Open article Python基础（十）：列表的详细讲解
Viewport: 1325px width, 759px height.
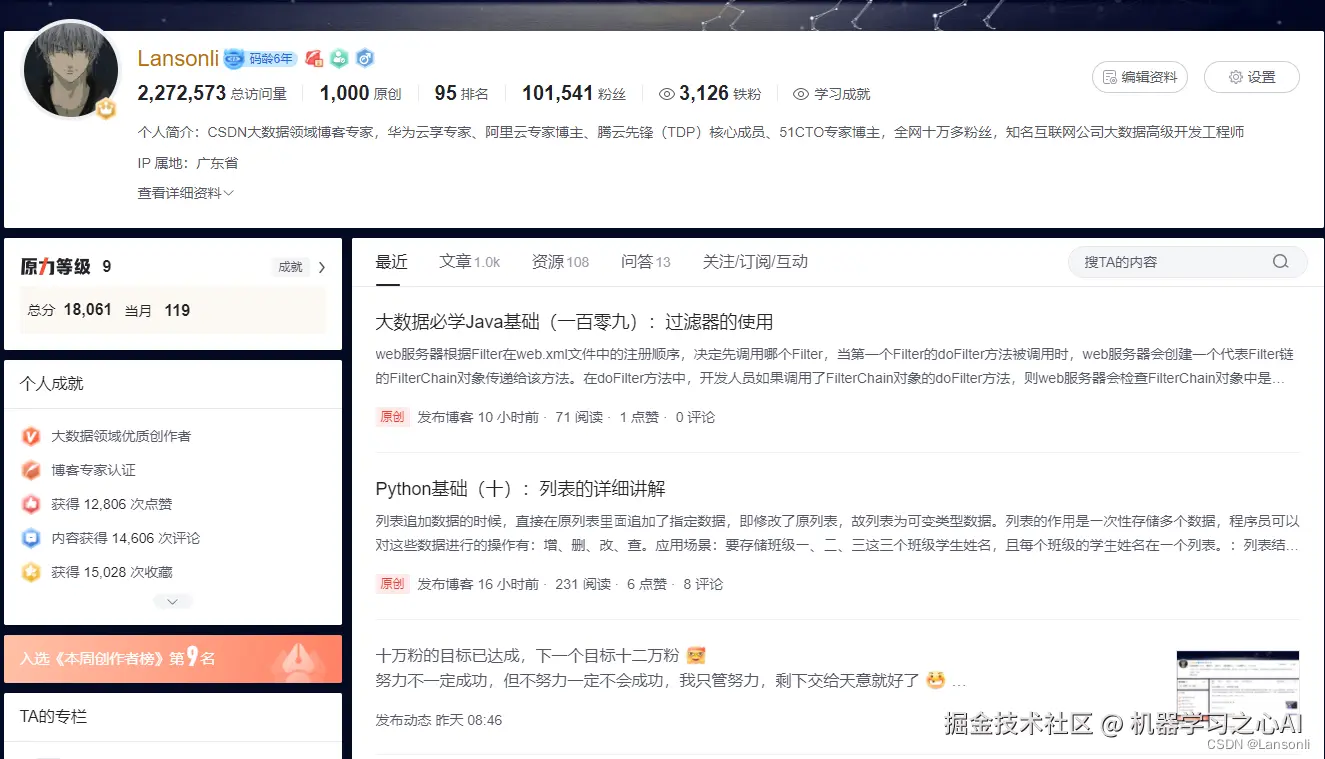pyautogui.click(x=520, y=489)
